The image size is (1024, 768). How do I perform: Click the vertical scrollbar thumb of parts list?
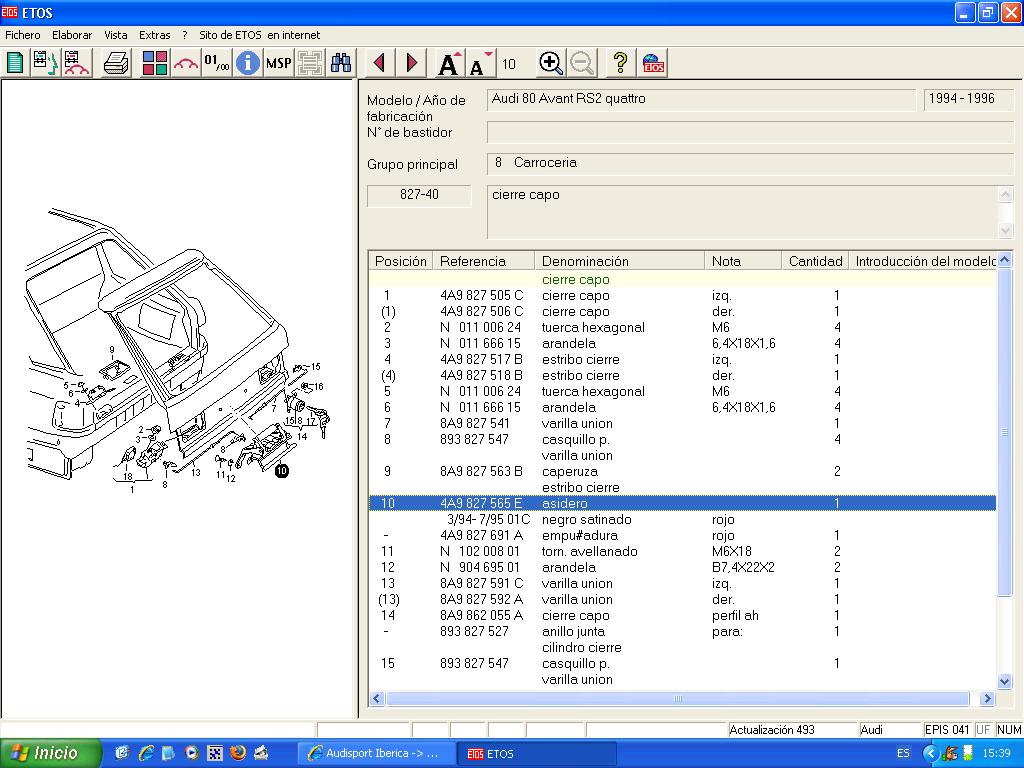coord(1004,432)
